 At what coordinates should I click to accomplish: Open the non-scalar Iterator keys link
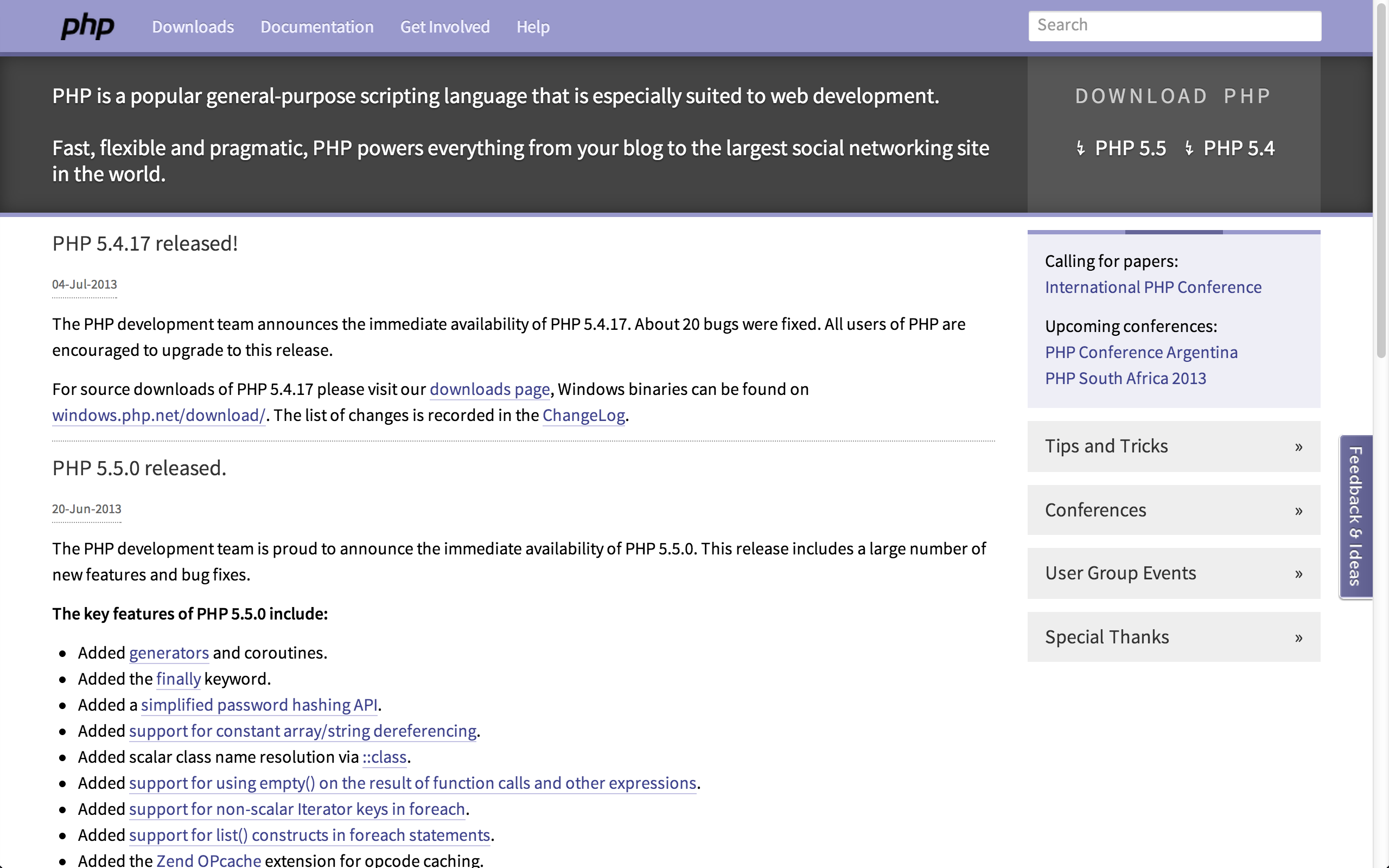tap(297, 809)
